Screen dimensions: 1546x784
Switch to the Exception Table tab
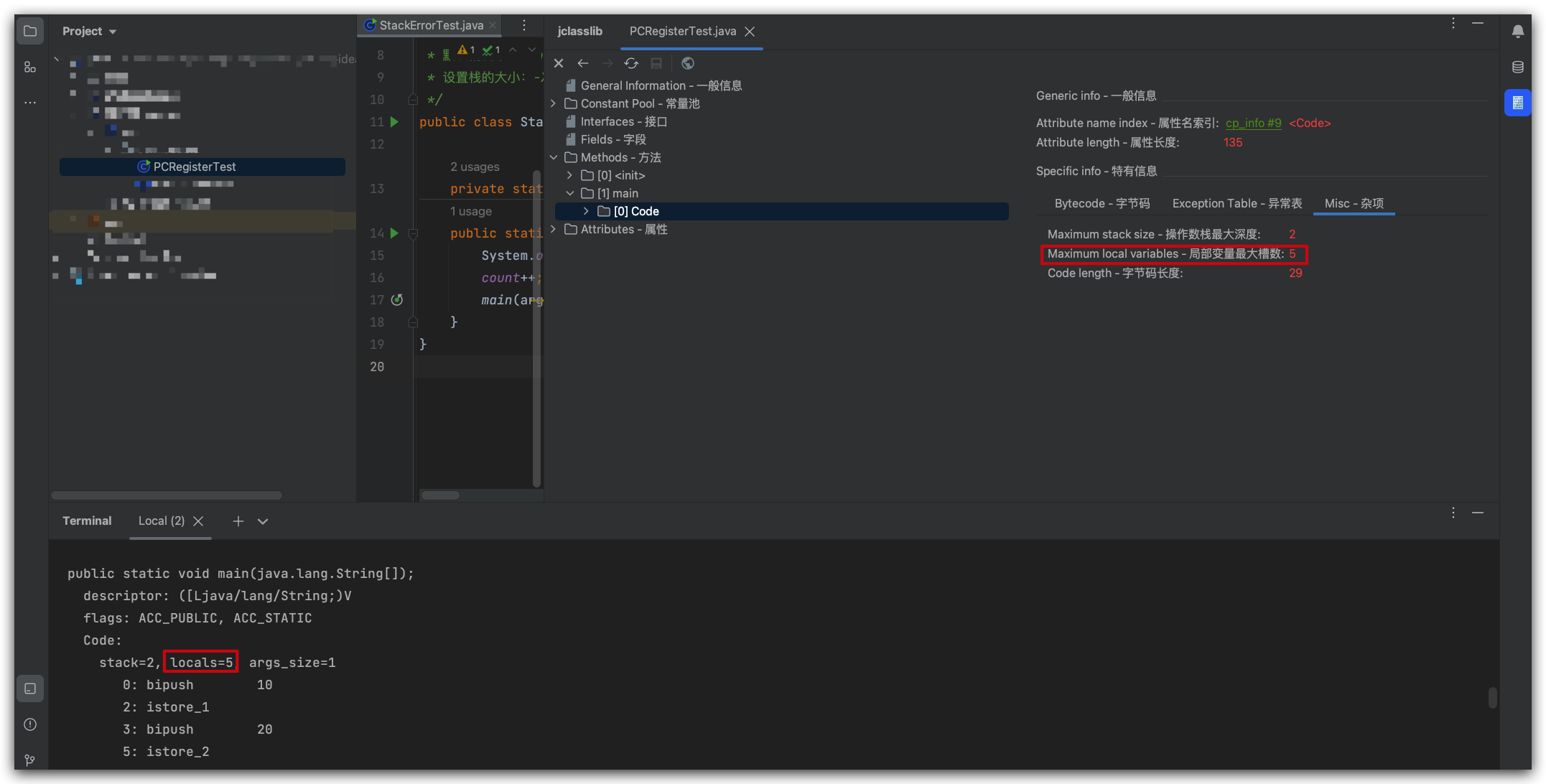pos(1237,203)
